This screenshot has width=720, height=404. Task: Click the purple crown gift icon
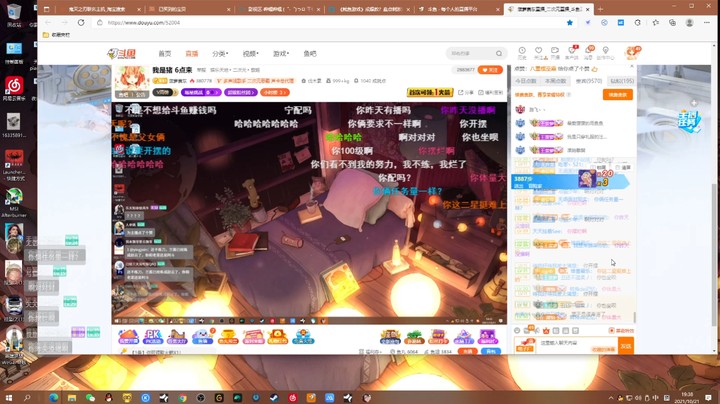tap(463, 337)
